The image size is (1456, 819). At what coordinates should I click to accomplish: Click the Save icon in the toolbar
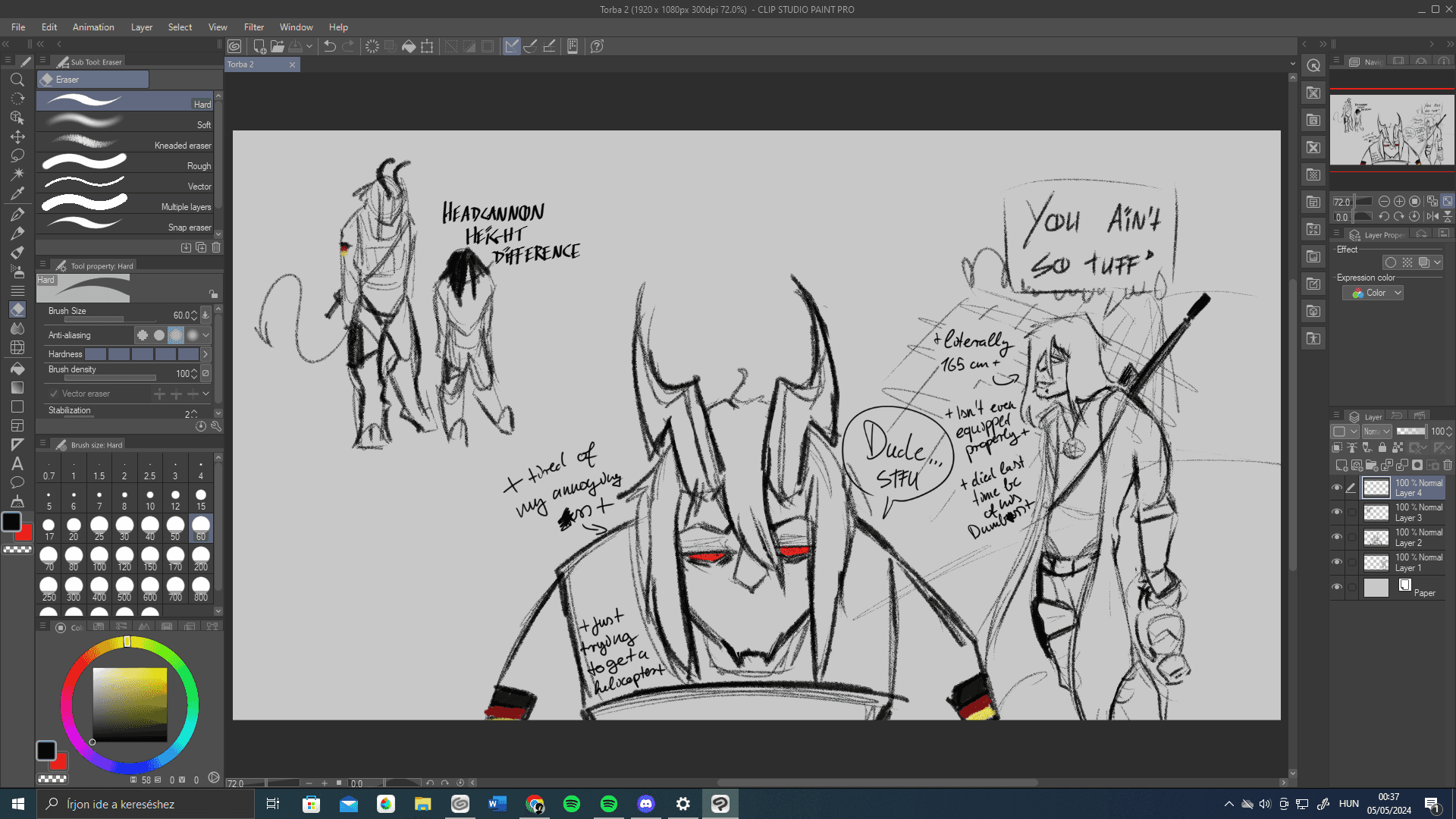[296, 46]
